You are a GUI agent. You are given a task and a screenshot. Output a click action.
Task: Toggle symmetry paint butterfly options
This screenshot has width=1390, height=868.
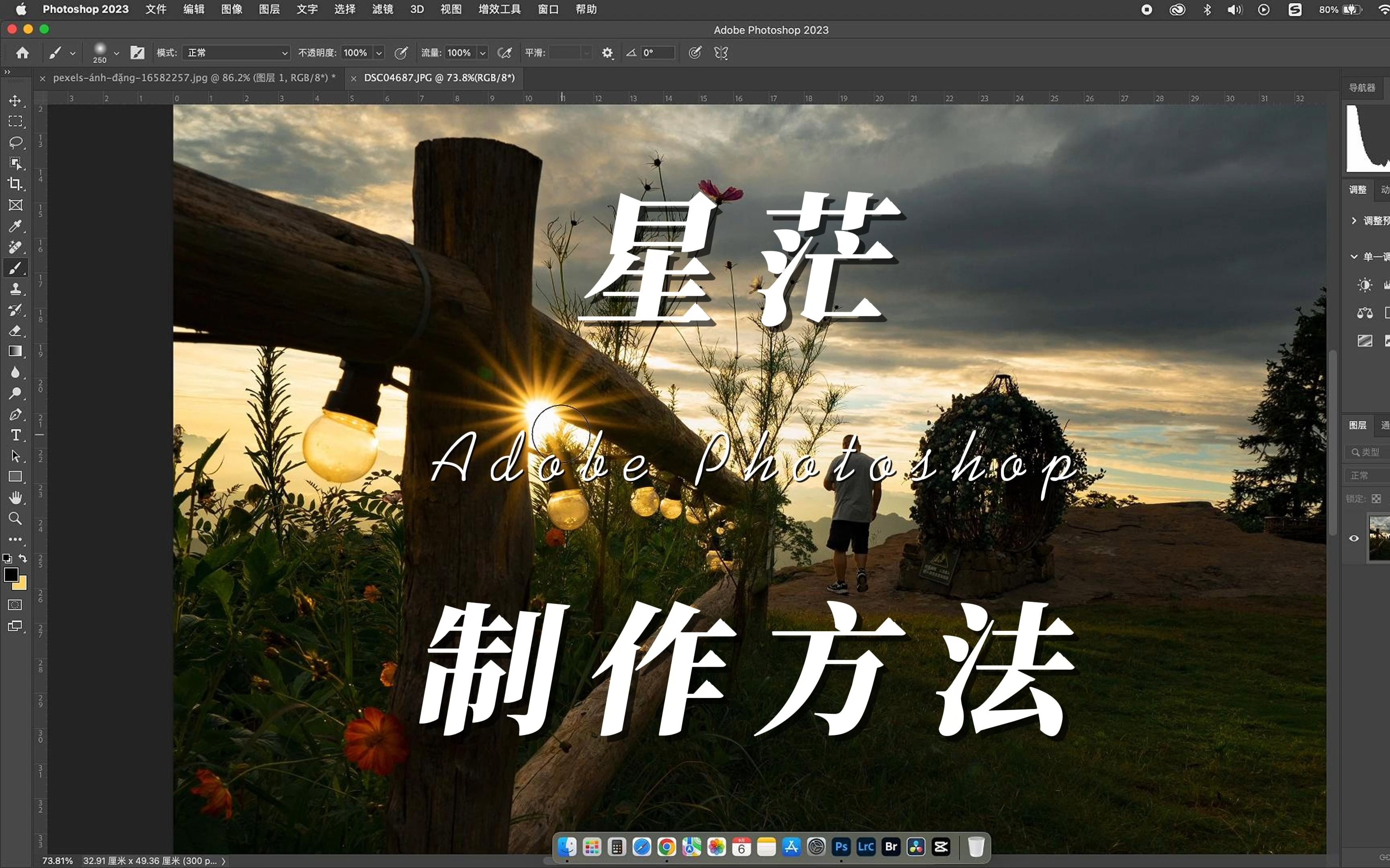point(721,53)
